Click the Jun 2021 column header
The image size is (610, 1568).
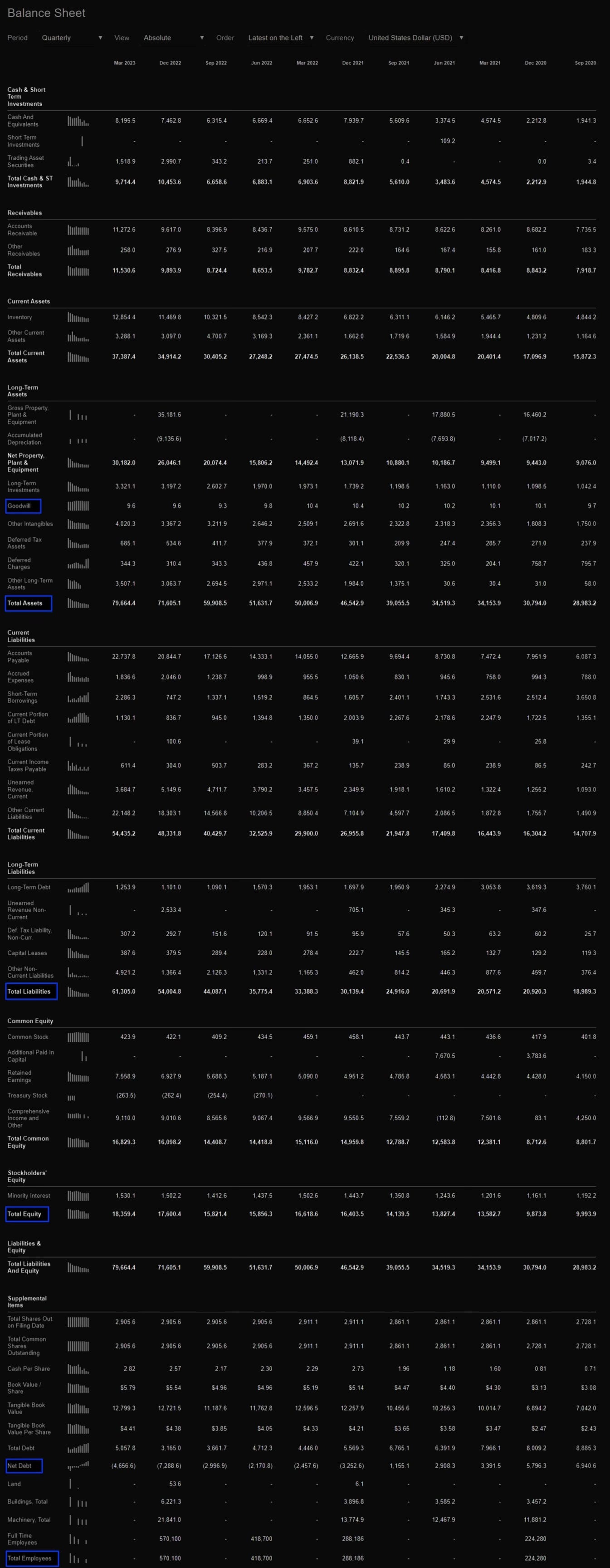point(444,63)
